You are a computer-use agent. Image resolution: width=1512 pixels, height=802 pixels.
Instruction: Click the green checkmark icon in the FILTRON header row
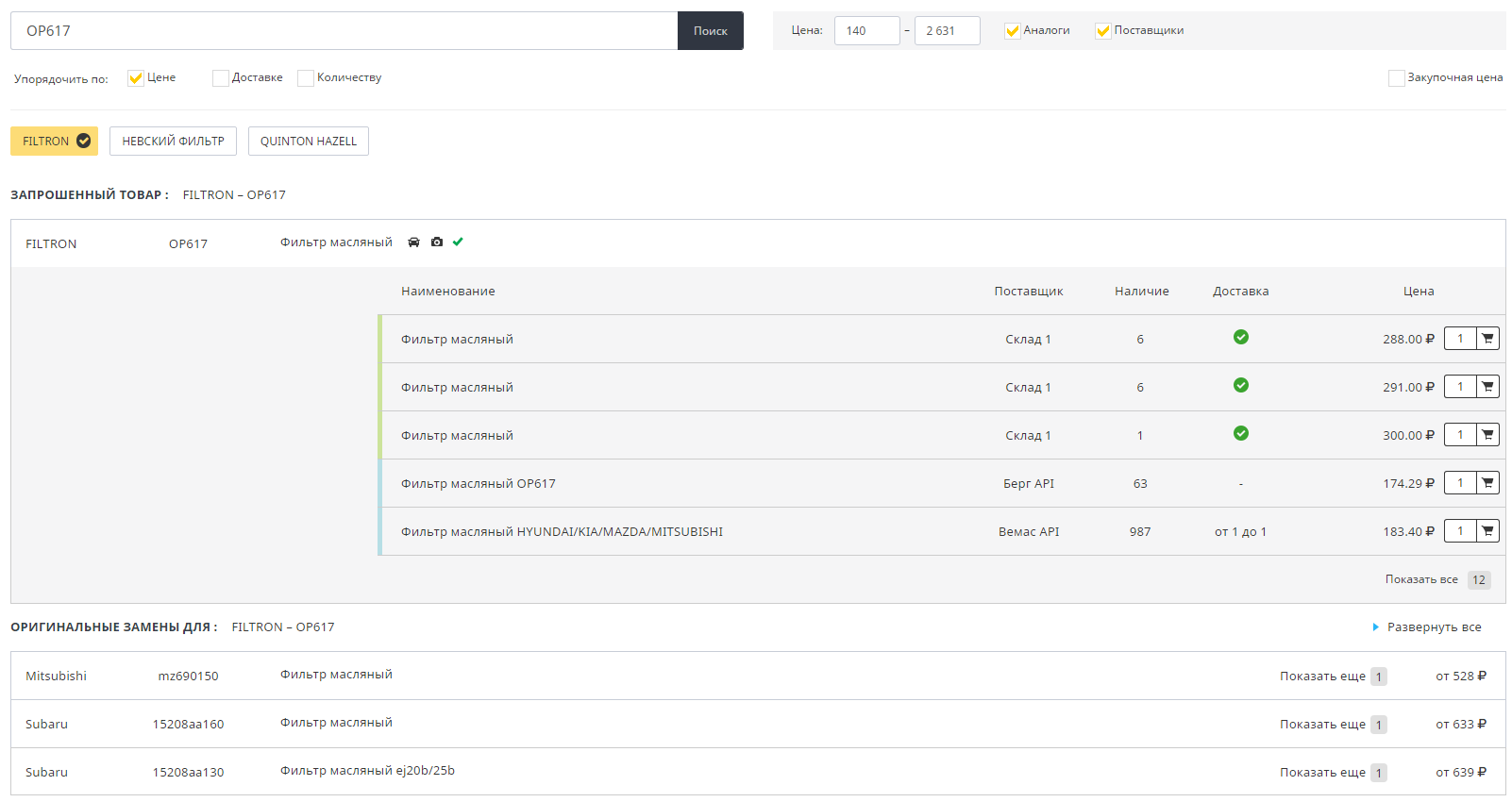coord(458,242)
